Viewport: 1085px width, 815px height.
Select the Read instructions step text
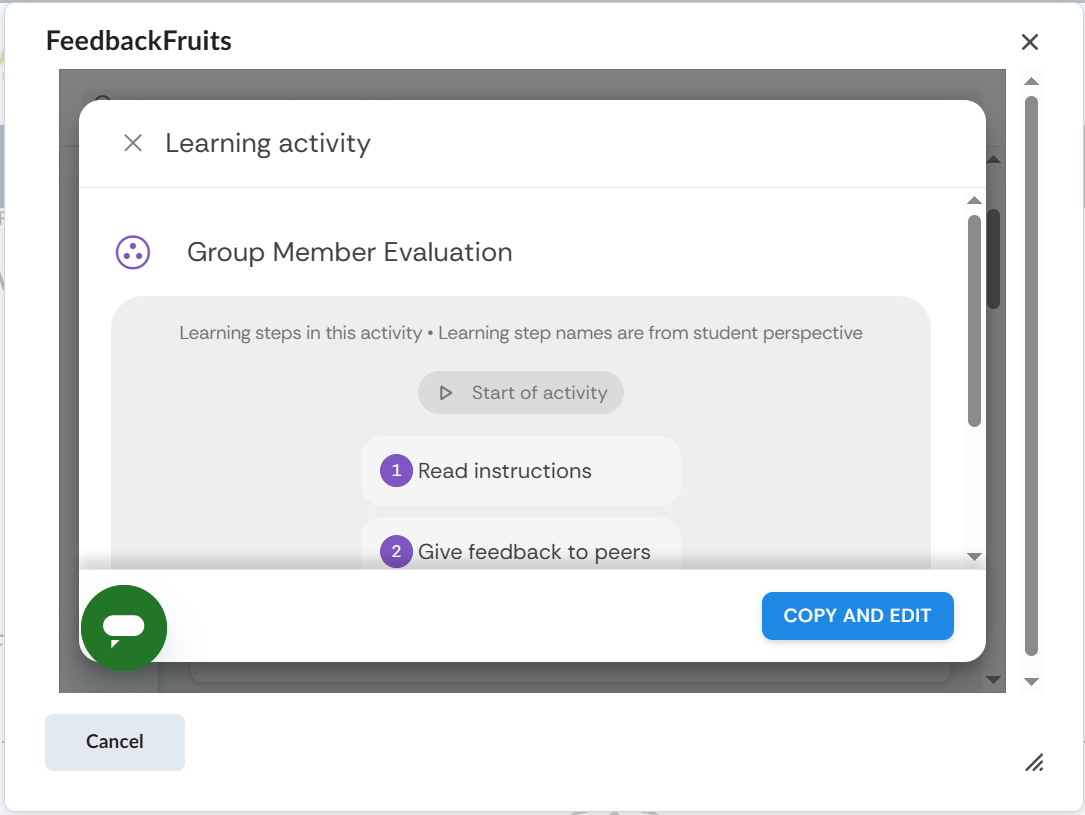click(x=505, y=471)
